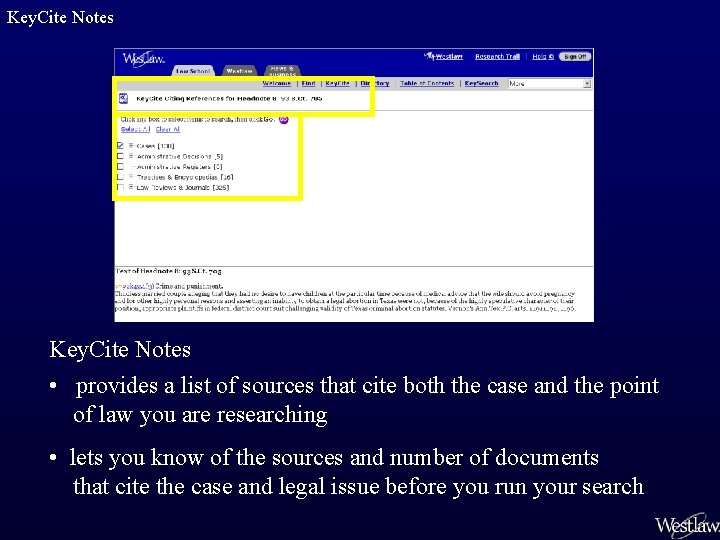The image size is (720, 540).
Task: Check the Law Reviews & Journals checkbox
Action: pyautogui.click(x=120, y=187)
